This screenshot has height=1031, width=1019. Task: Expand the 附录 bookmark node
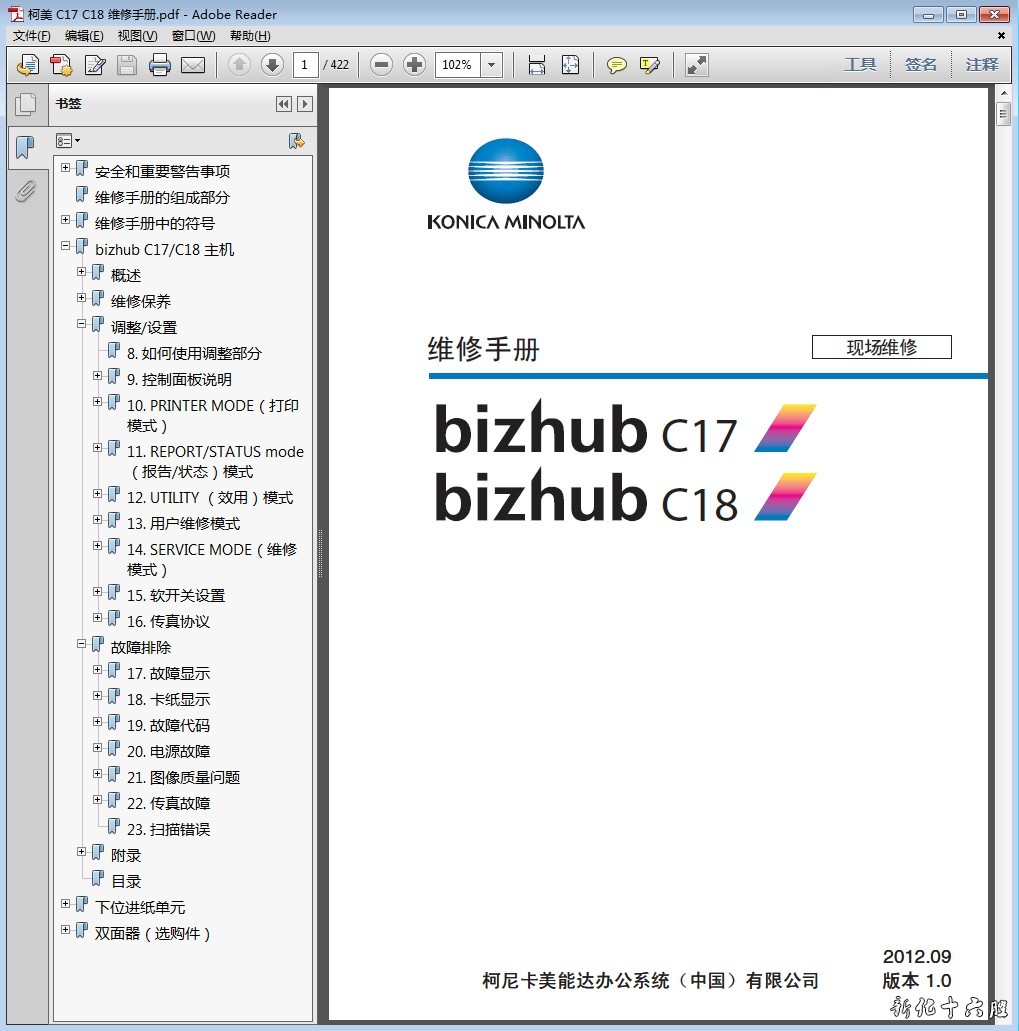tap(82, 852)
